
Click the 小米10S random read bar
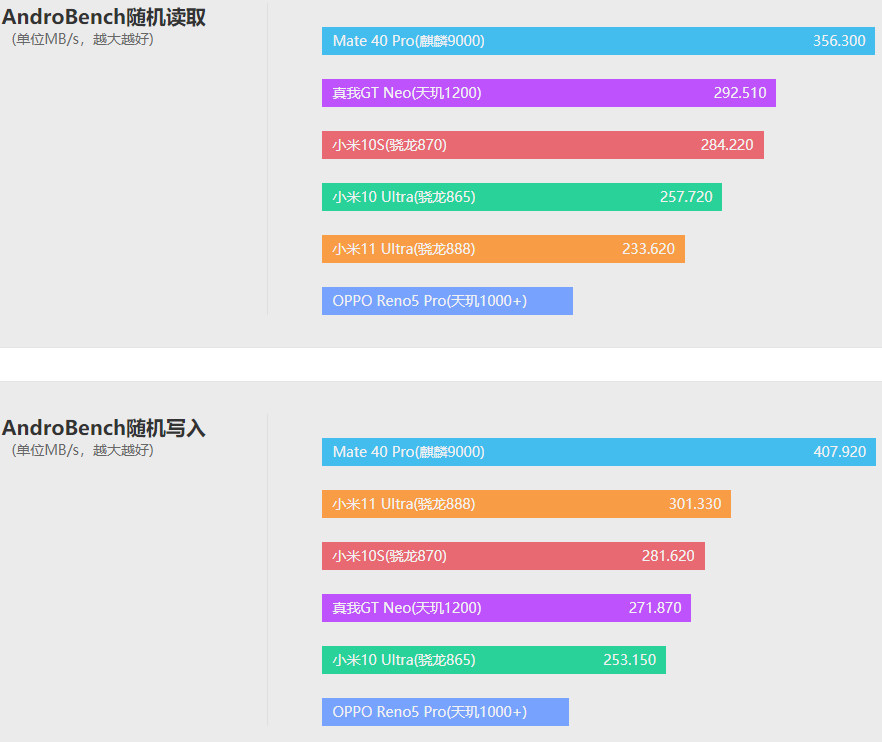click(543, 145)
